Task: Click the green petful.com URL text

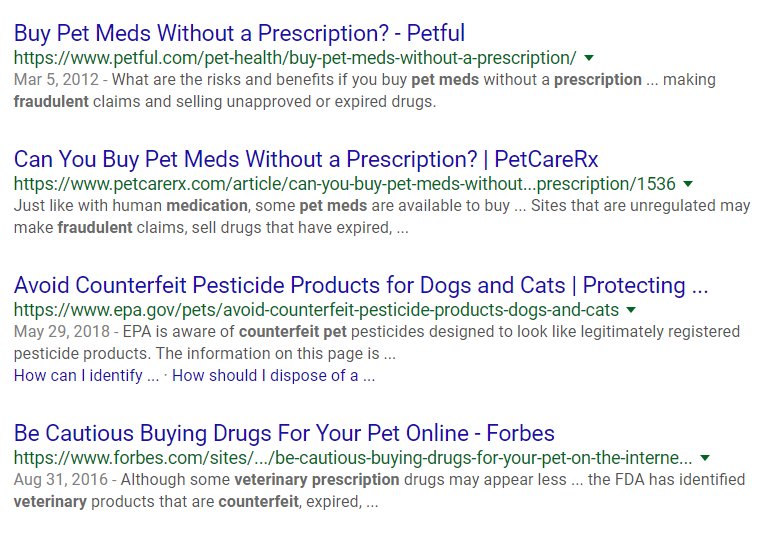Action: 295,57
